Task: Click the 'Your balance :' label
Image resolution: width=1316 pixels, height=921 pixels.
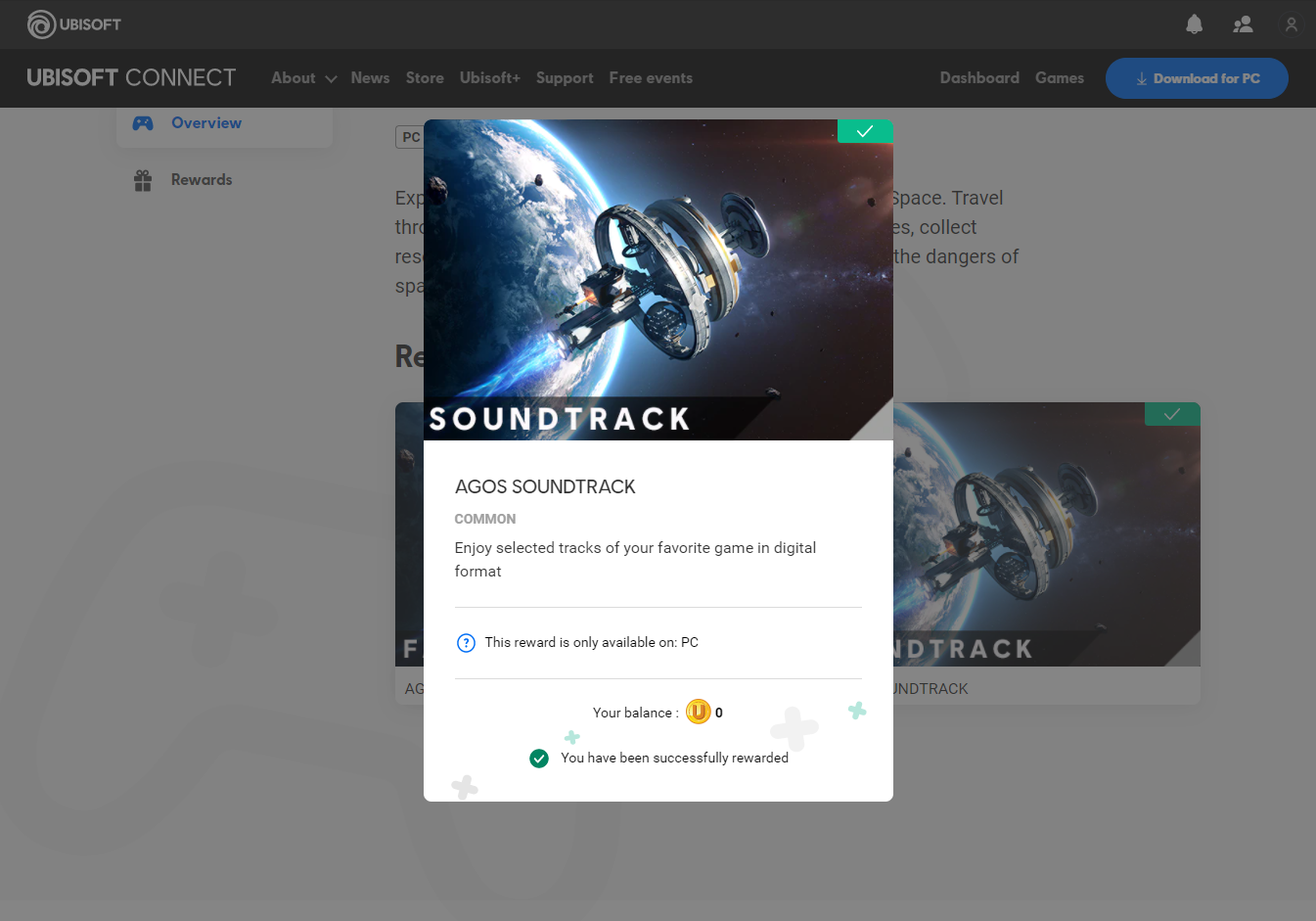Action: [636, 713]
